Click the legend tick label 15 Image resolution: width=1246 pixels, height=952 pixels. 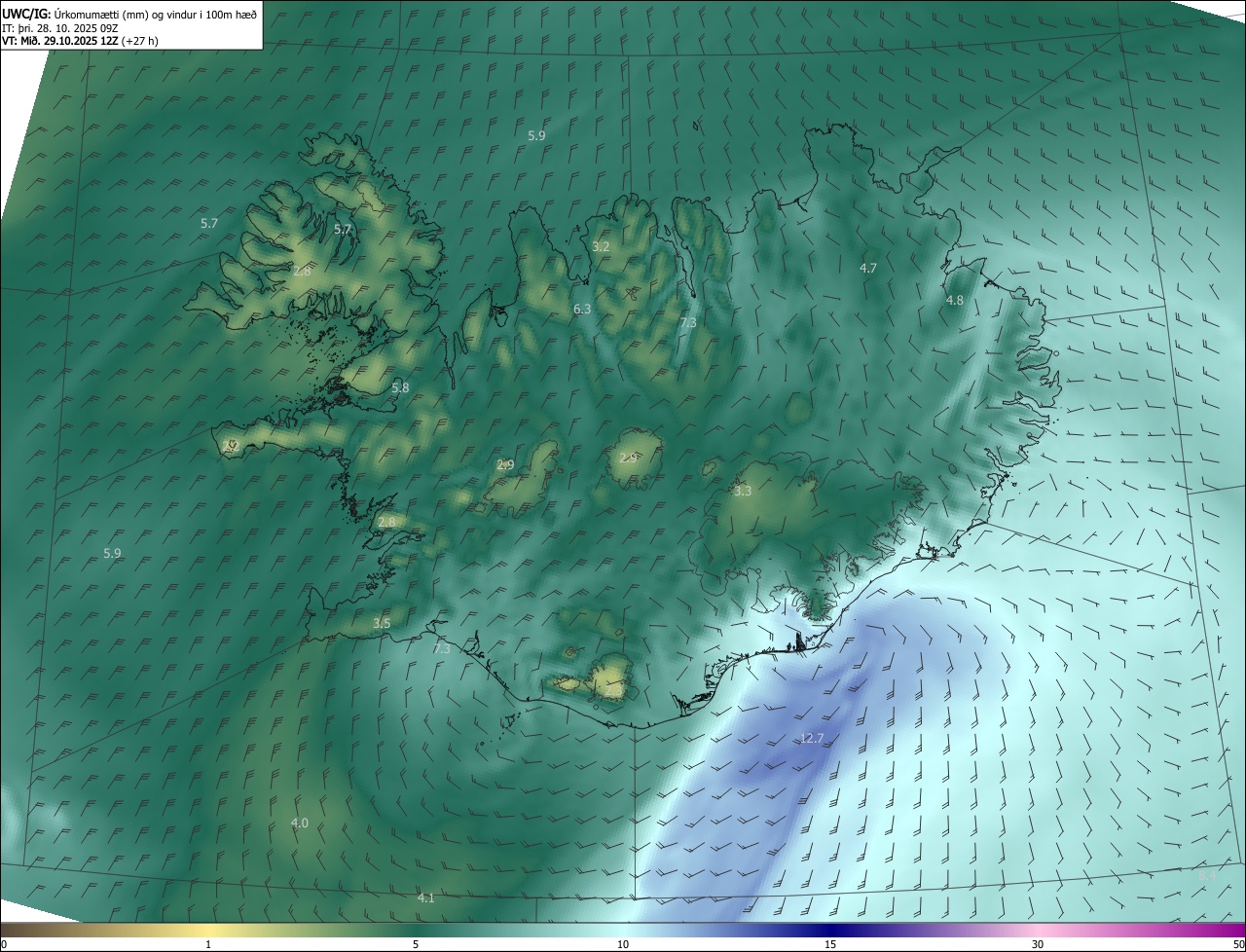(x=830, y=944)
